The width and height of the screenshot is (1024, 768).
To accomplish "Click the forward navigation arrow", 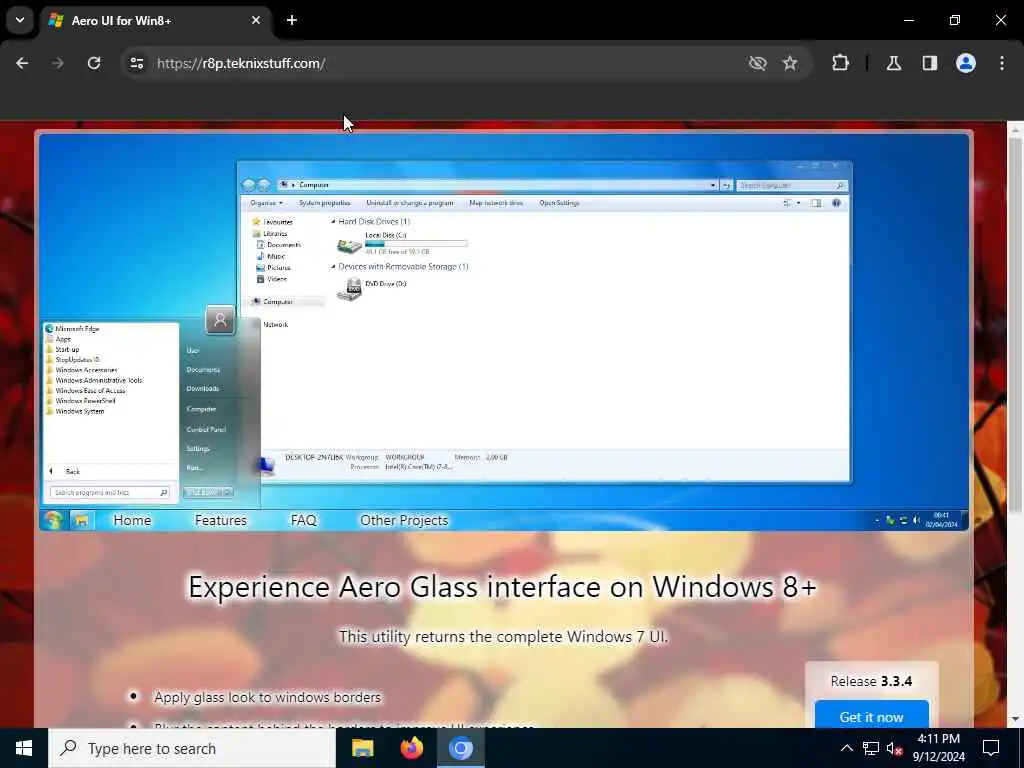I will (58, 63).
